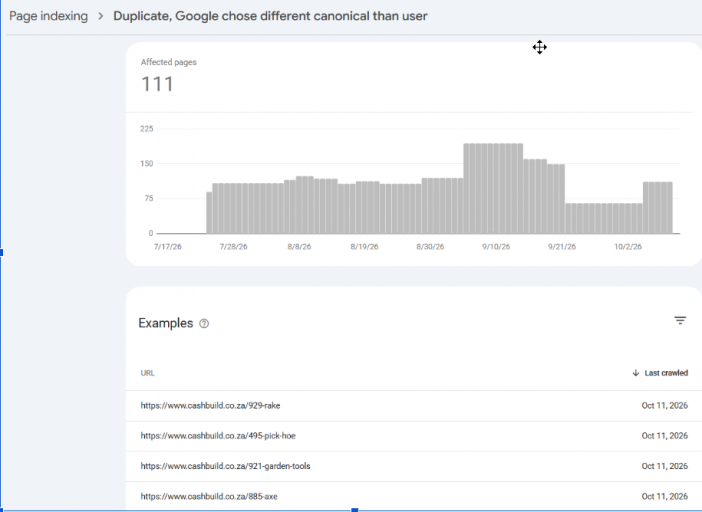
Task: Open the Examples filter icon
Action: (680, 320)
